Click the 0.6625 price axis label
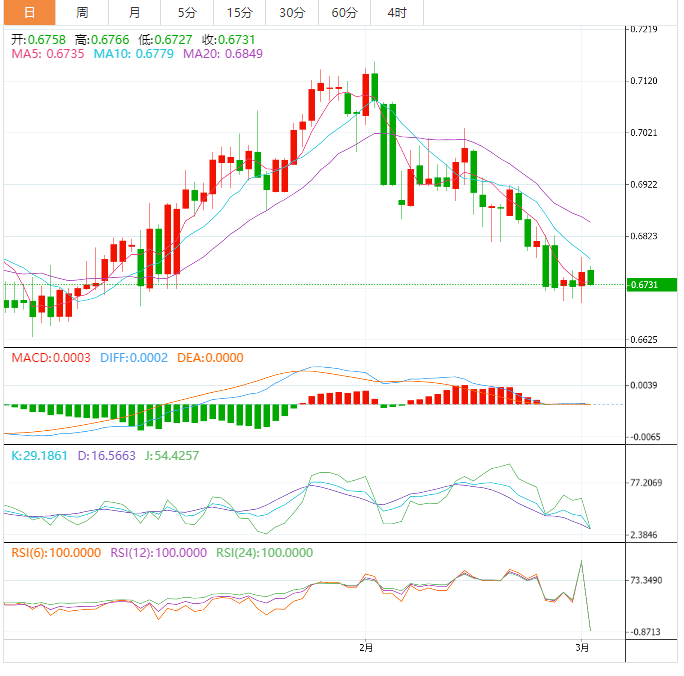 pyautogui.click(x=644, y=340)
